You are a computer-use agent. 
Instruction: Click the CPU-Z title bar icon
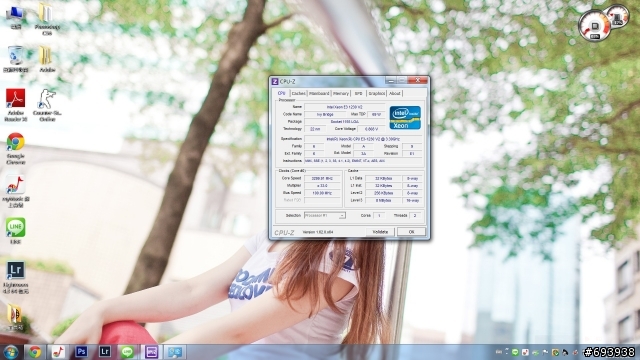click(275, 82)
